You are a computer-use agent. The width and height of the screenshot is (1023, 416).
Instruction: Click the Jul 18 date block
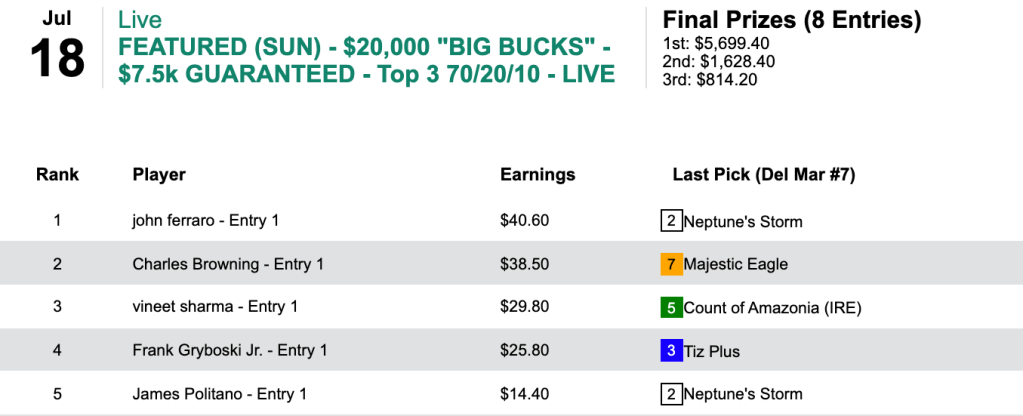click(x=56, y=46)
